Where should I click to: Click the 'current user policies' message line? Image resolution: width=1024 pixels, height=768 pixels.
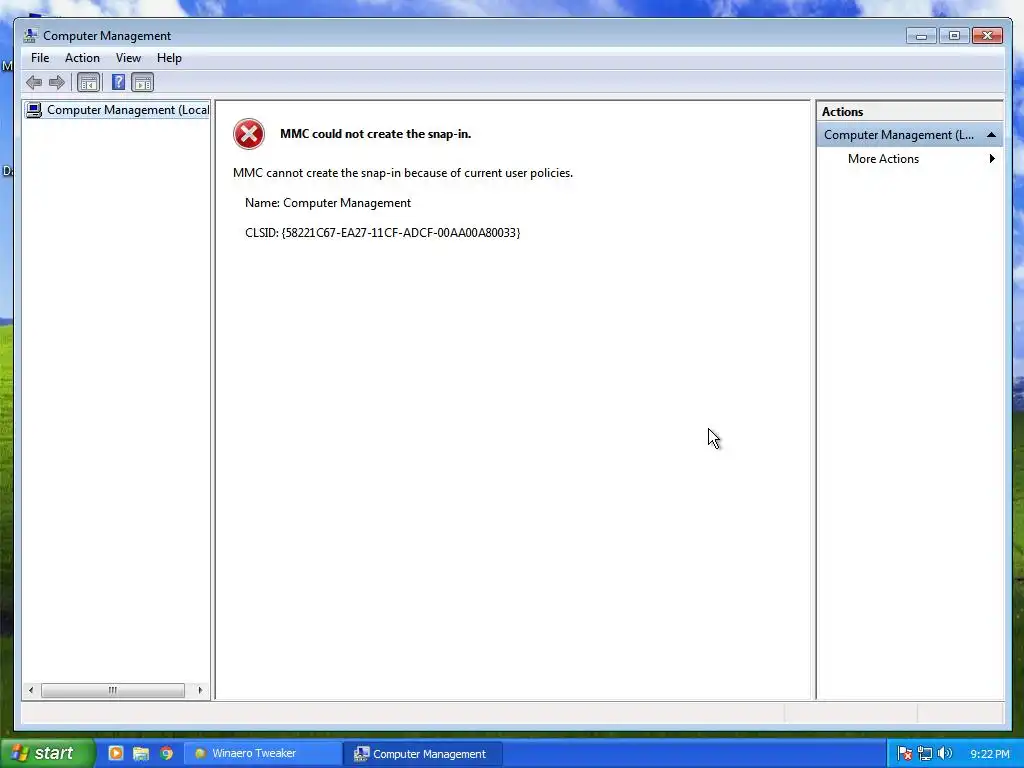pyautogui.click(x=402, y=173)
